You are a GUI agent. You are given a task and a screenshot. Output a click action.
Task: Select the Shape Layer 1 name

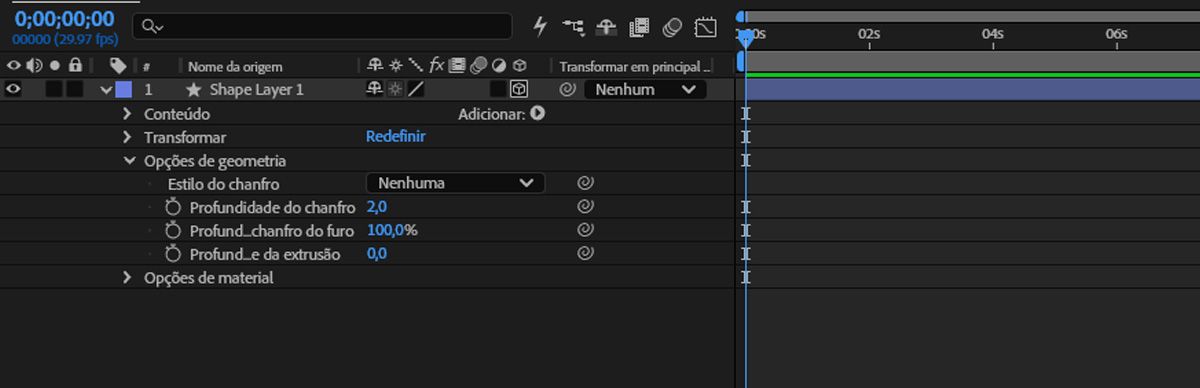point(256,89)
